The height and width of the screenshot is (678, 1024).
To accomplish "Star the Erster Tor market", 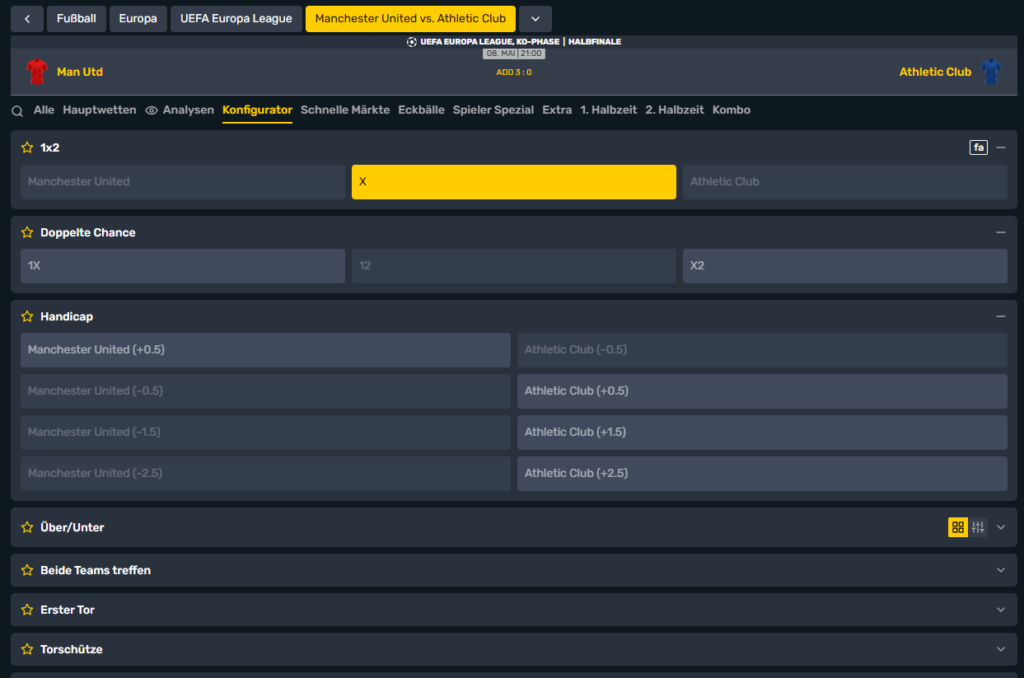I will tap(27, 610).
